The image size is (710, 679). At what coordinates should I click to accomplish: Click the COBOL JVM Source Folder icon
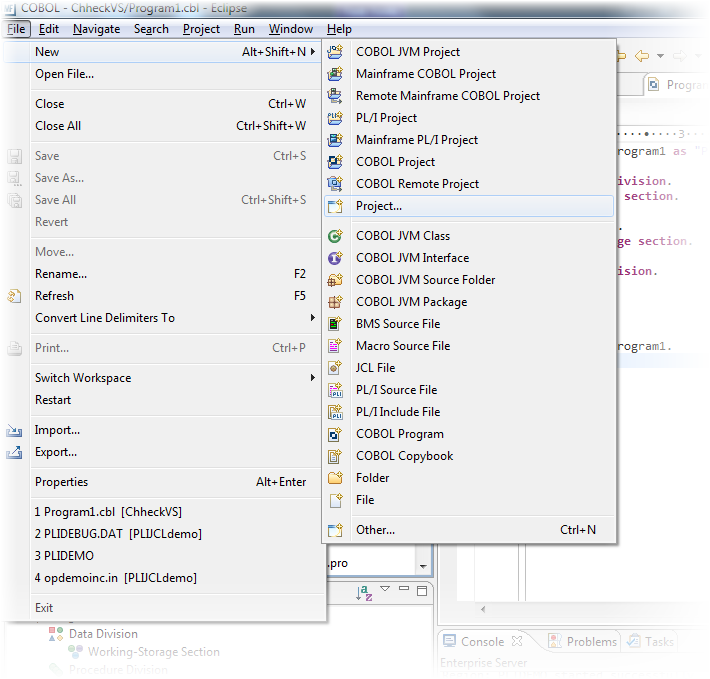point(335,280)
